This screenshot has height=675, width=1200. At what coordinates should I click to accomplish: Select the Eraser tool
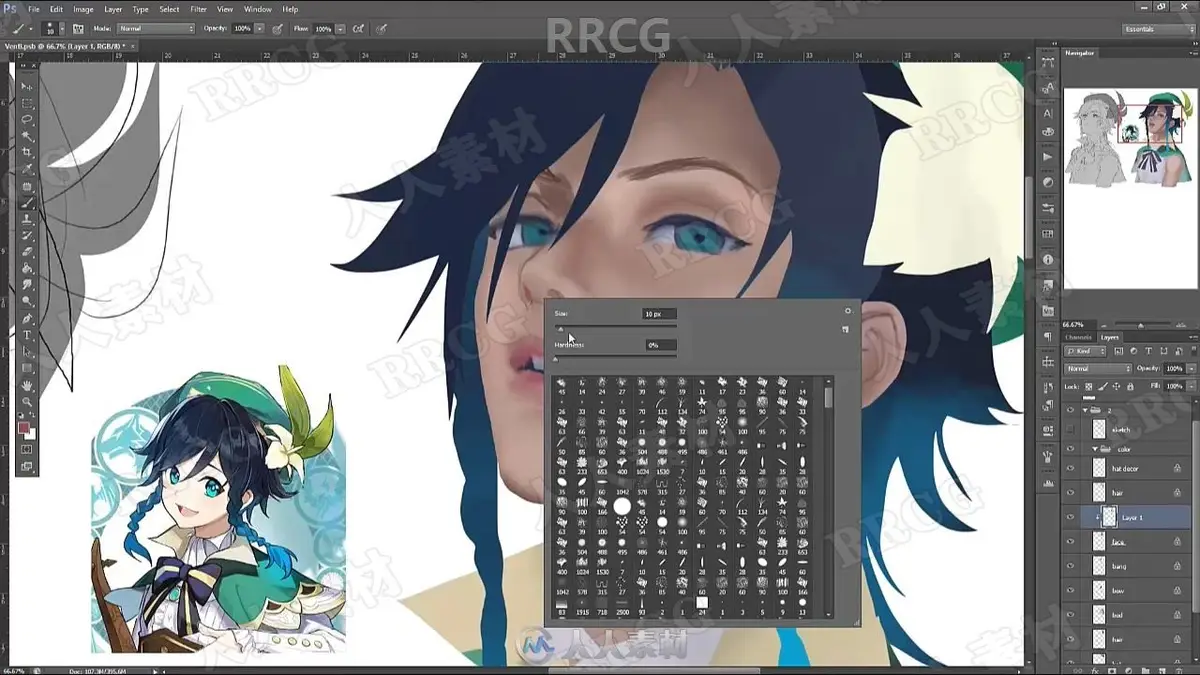coord(27,251)
